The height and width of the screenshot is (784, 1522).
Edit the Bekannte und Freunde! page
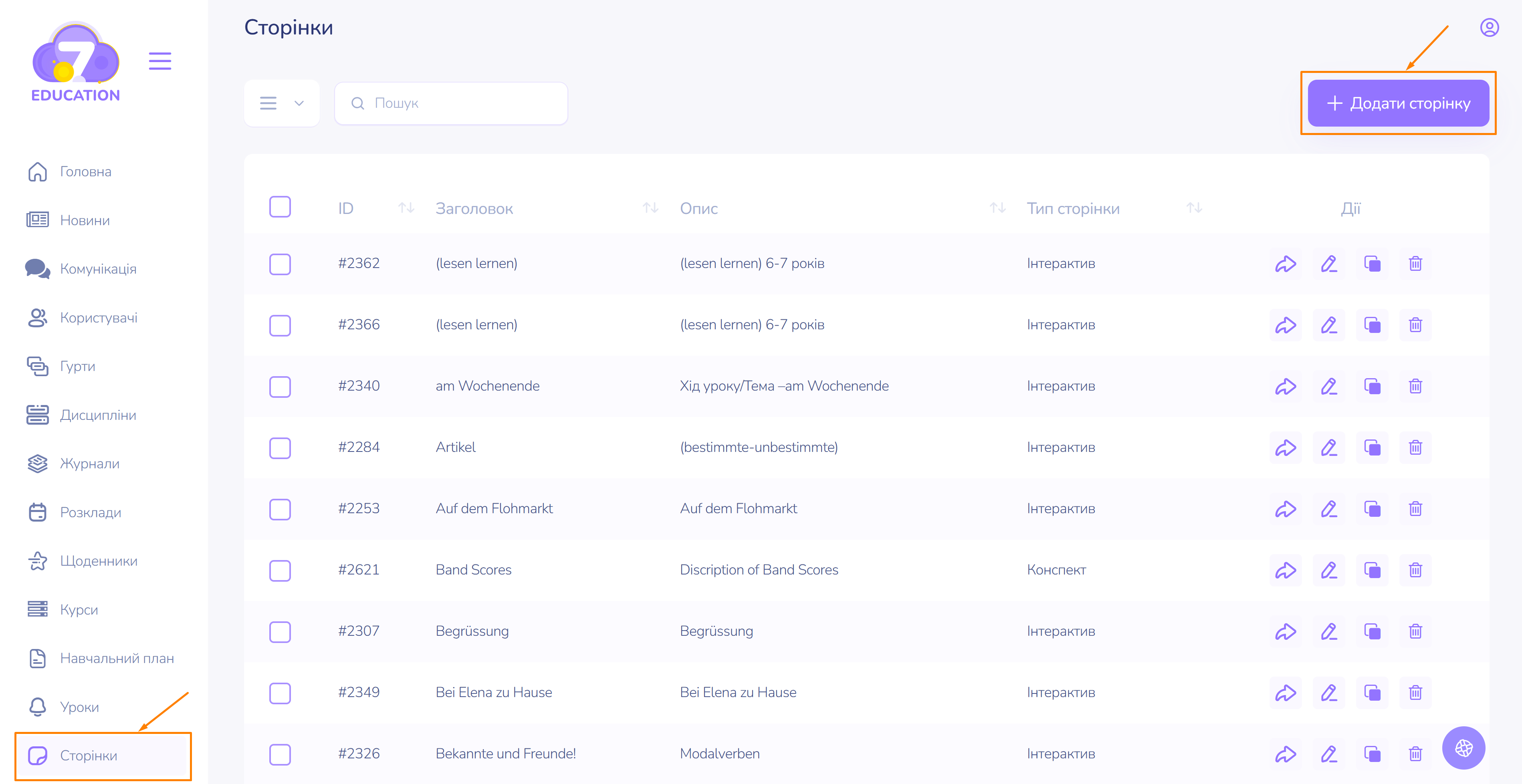(x=1329, y=754)
